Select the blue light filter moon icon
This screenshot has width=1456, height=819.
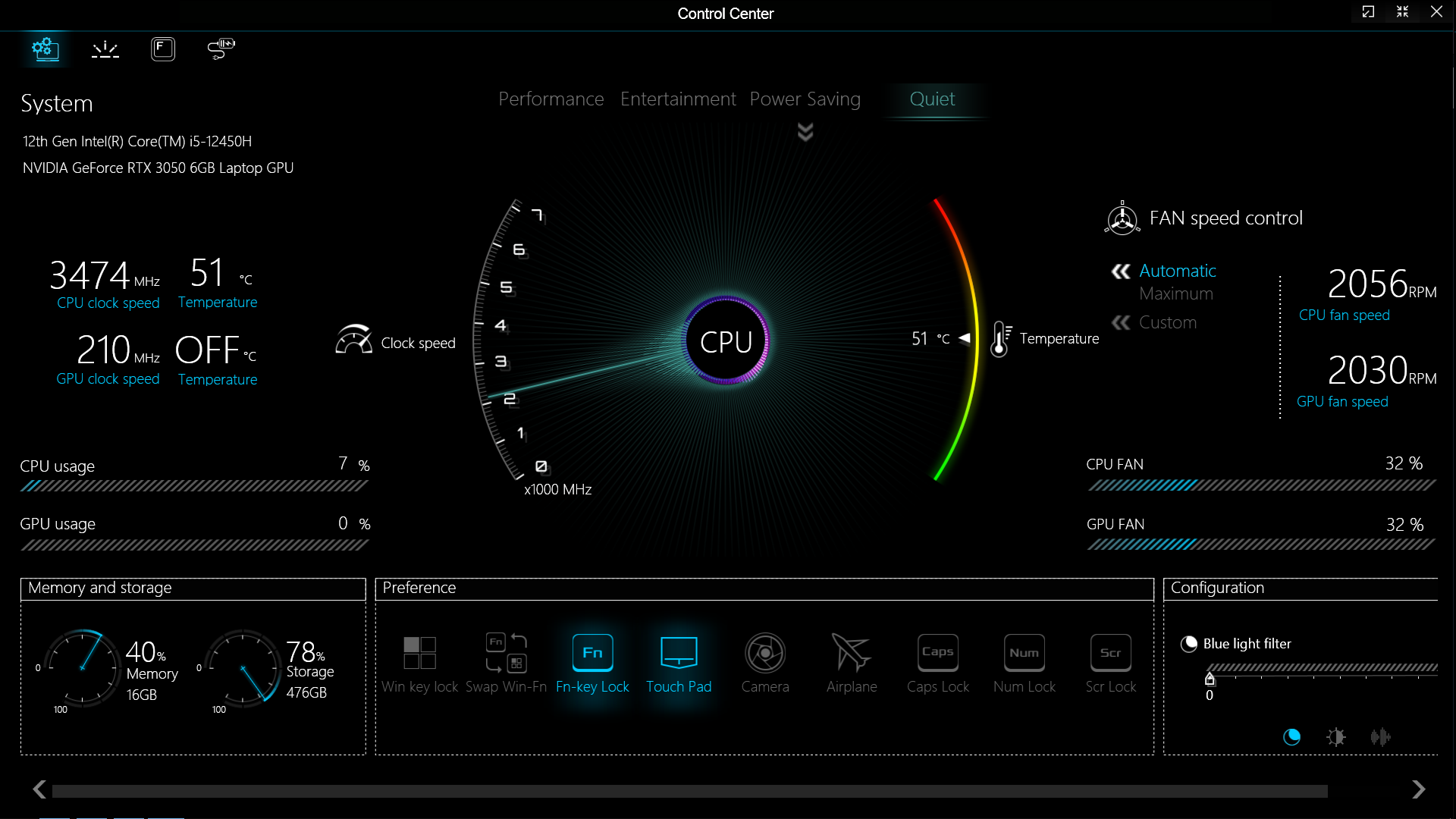click(1291, 736)
